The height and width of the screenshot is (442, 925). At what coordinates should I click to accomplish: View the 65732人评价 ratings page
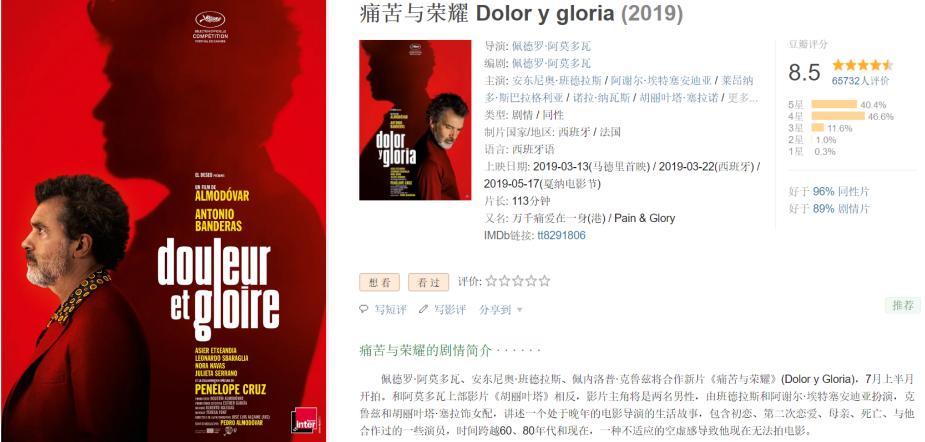tap(860, 81)
